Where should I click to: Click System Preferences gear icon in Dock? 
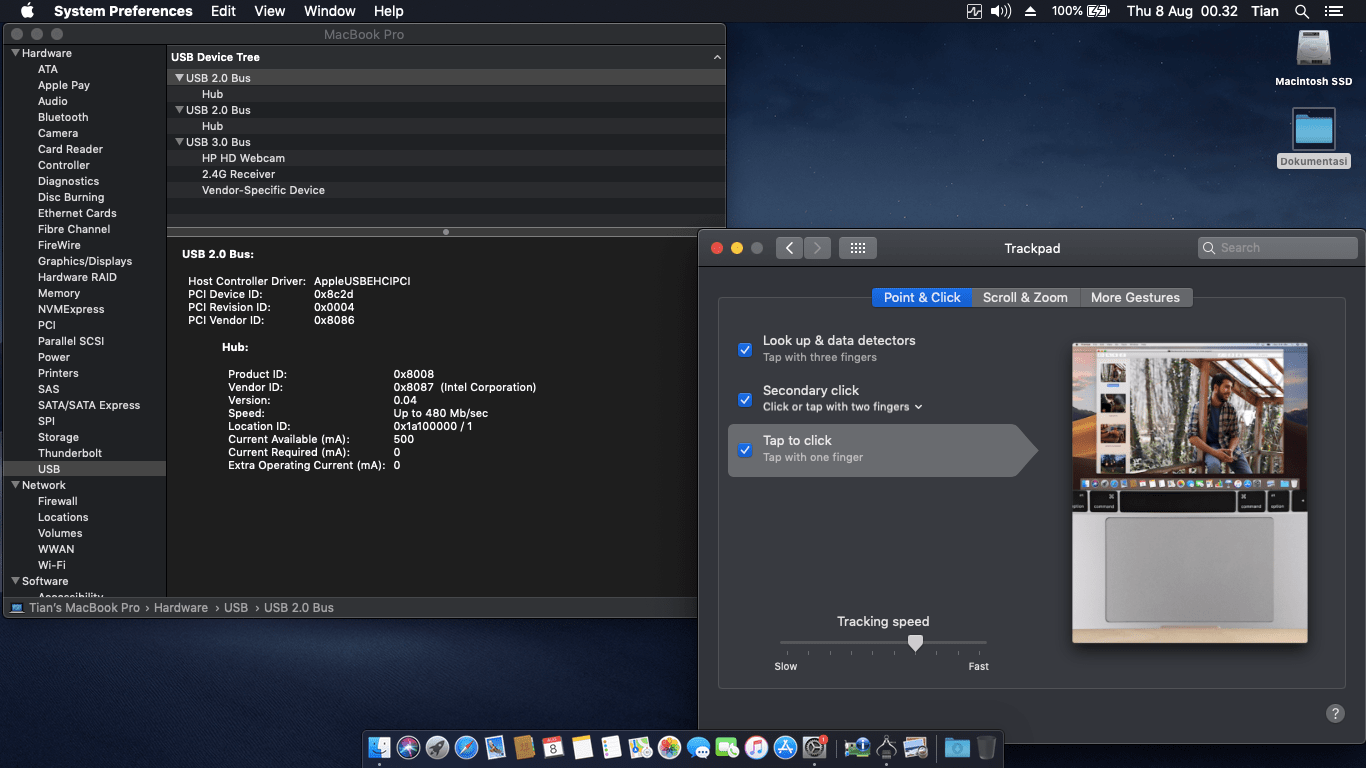tap(815, 747)
